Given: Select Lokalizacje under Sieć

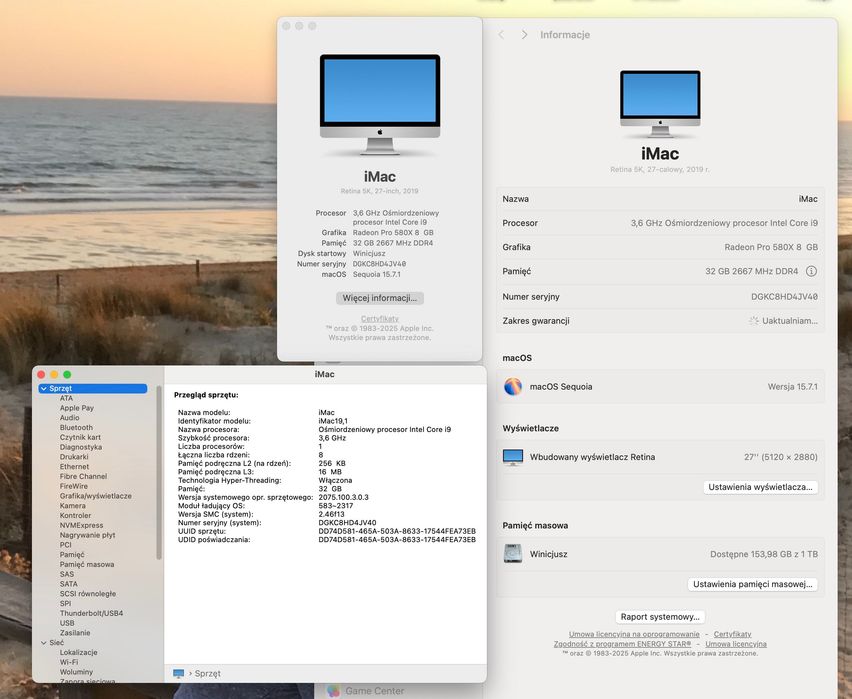Looking at the screenshot, I should point(78,653).
